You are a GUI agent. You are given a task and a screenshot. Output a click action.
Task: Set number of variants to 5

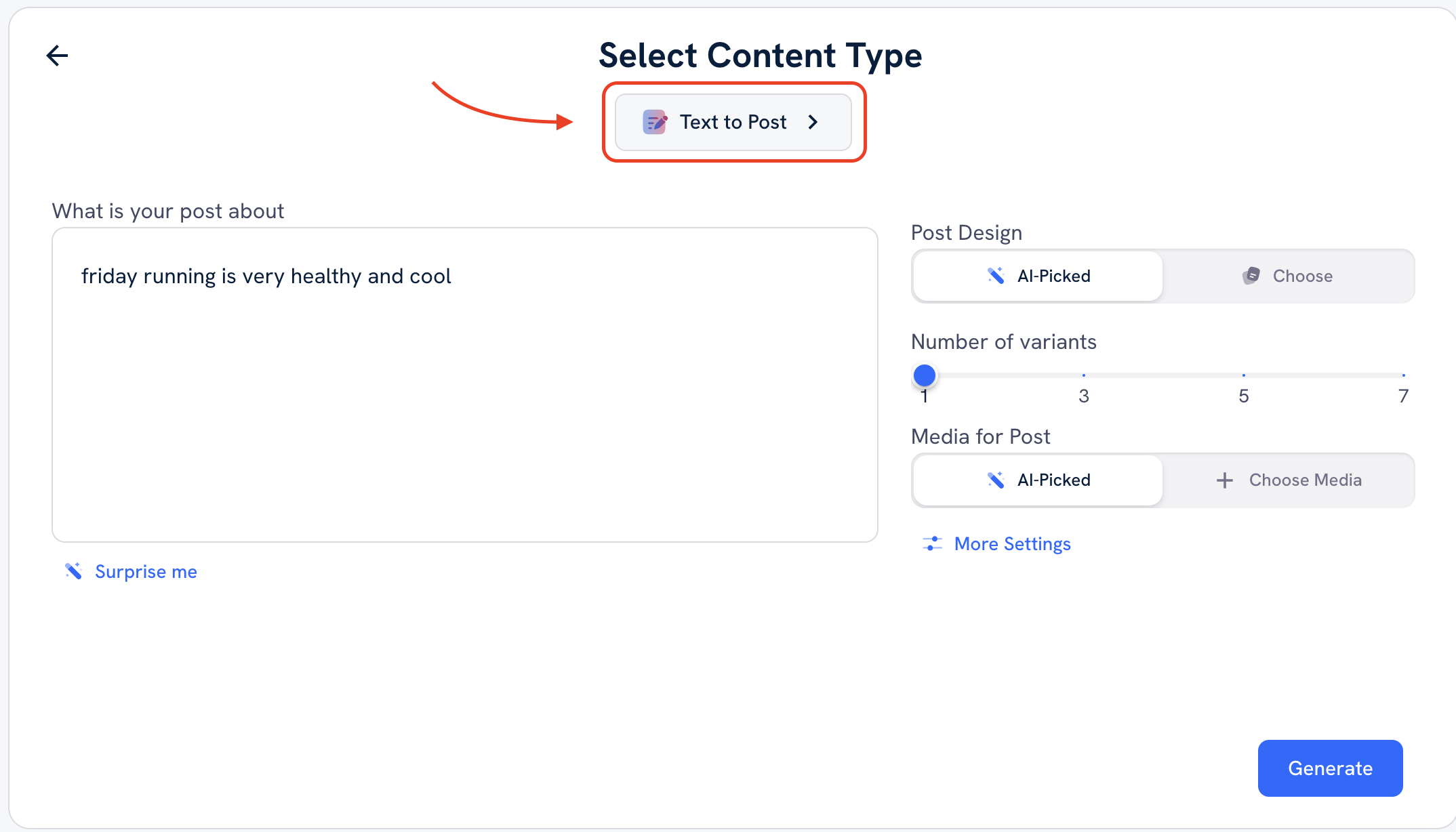coord(1243,375)
